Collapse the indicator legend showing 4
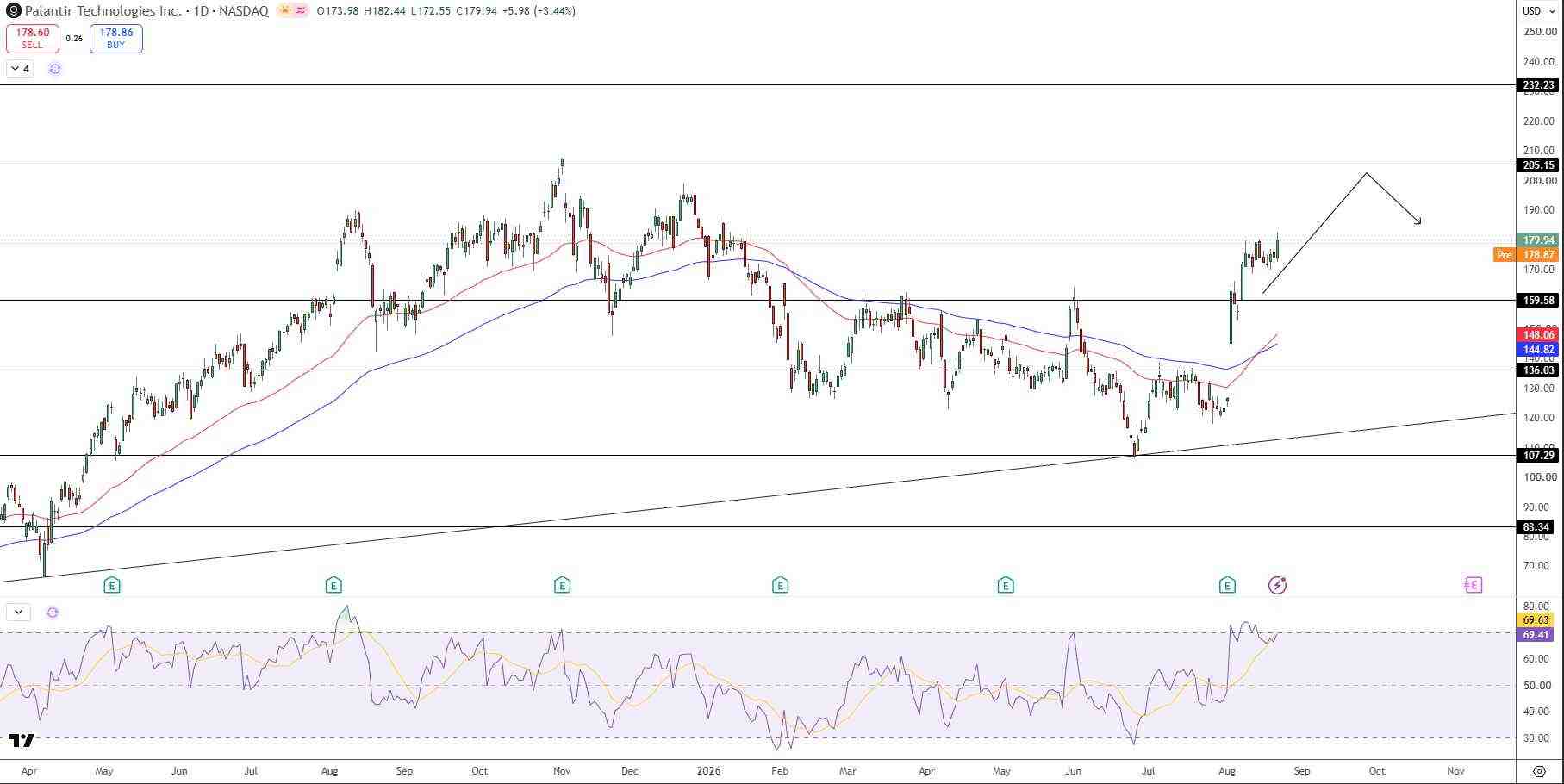Screen dimensions: 1564x784 click(x=19, y=69)
